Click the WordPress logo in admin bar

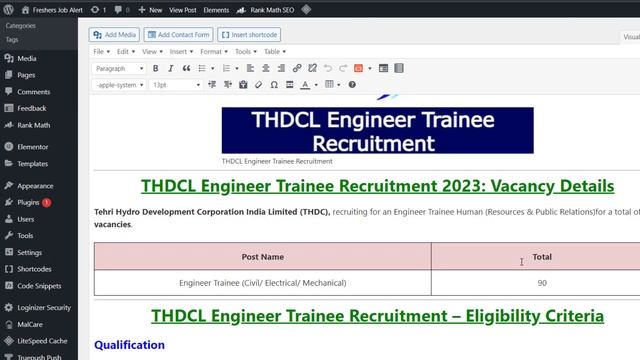click(x=9, y=10)
